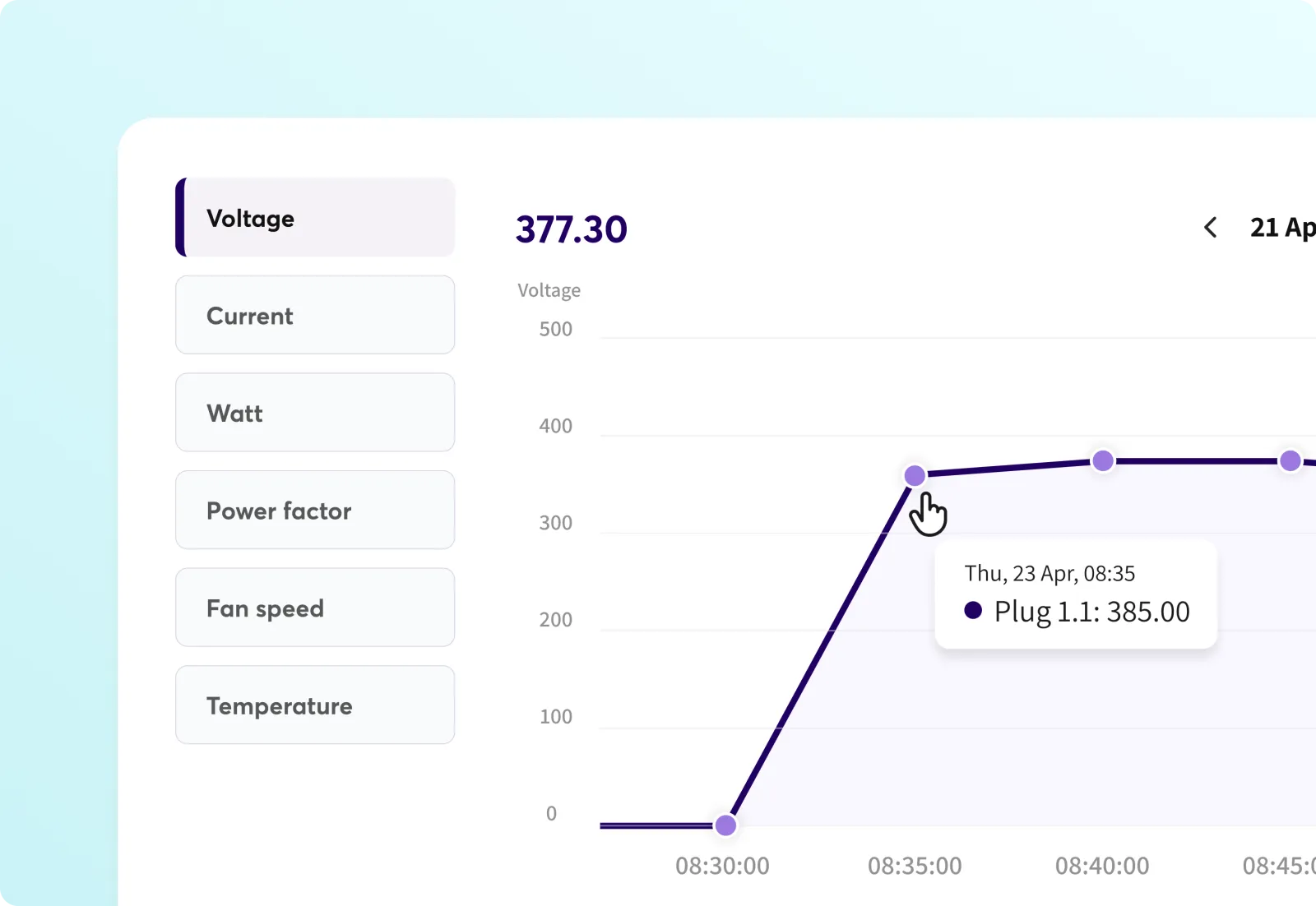Click the 08:30:00 time axis label
Screen dimensions: 1316x906
(x=722, y=866)
